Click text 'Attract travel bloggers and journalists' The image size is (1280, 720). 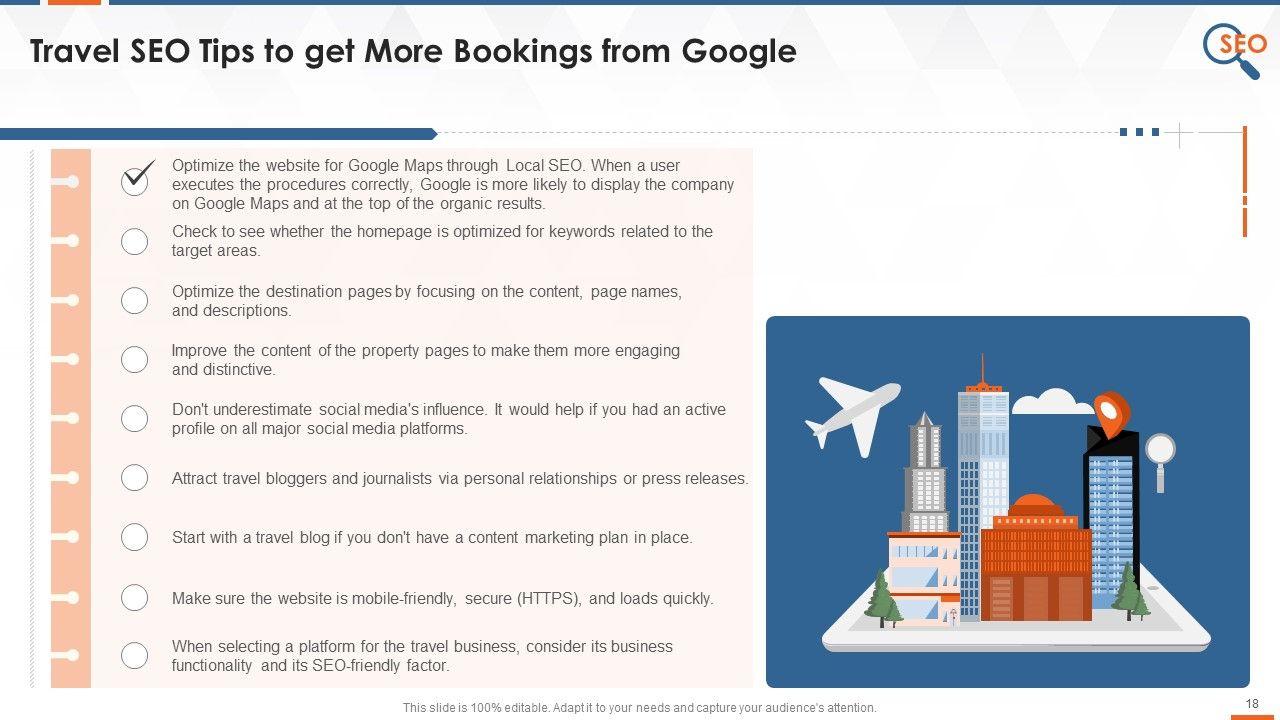tap(302, 478)
